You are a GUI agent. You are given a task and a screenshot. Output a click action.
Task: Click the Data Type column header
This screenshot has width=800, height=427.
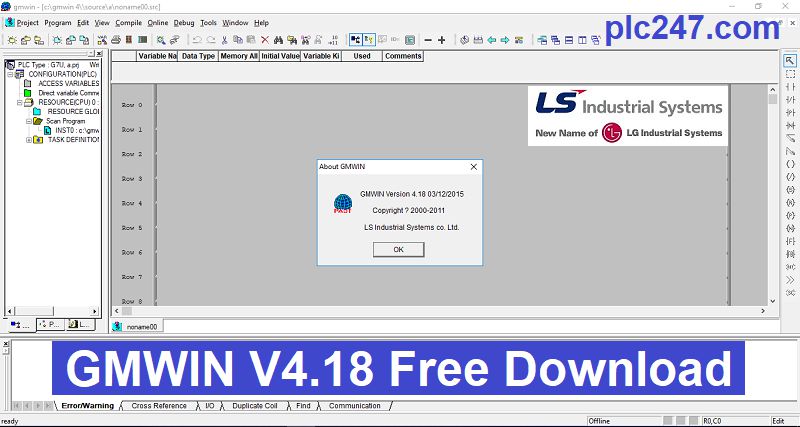198,56
